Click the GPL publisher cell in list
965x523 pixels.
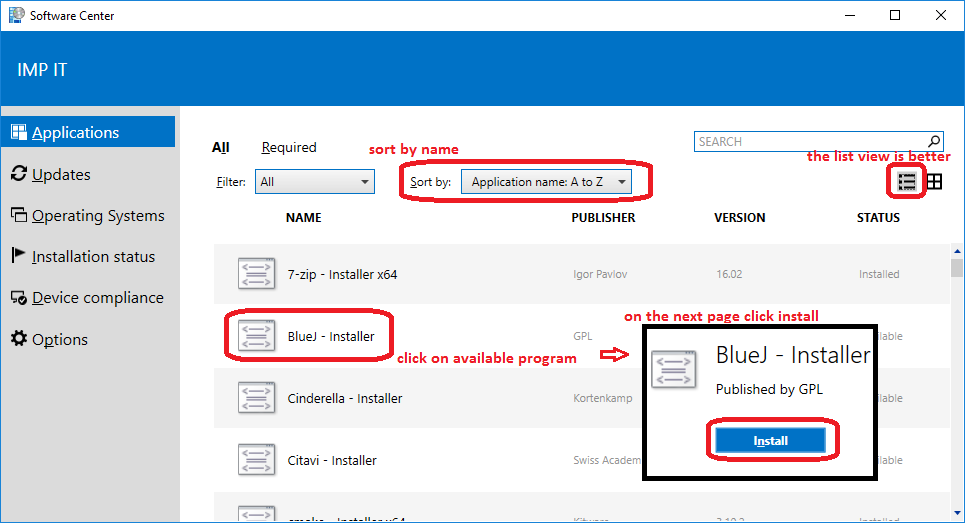click(x=583, y=336)
